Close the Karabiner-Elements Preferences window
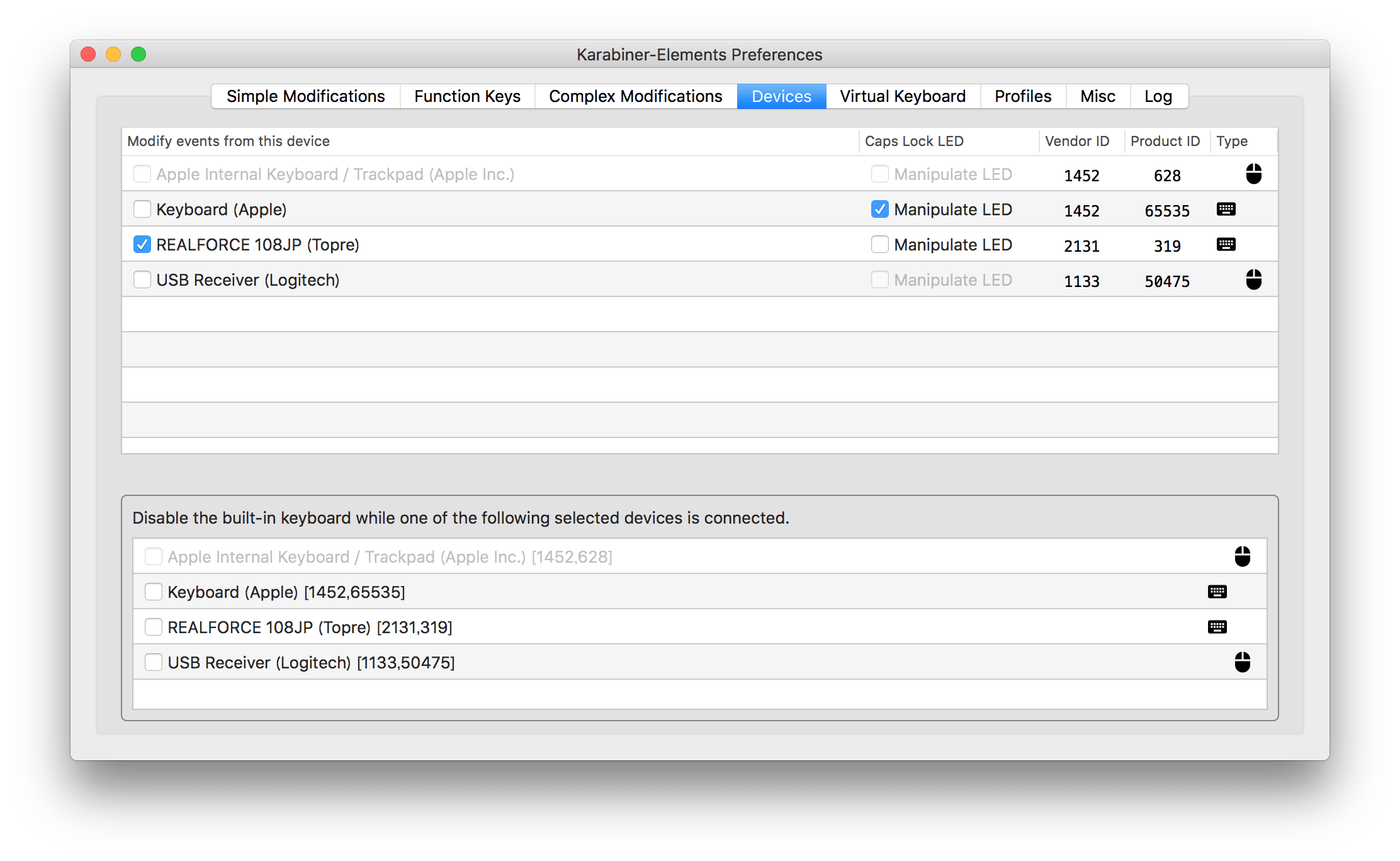1400x861 pixels. tap(88, 54)
